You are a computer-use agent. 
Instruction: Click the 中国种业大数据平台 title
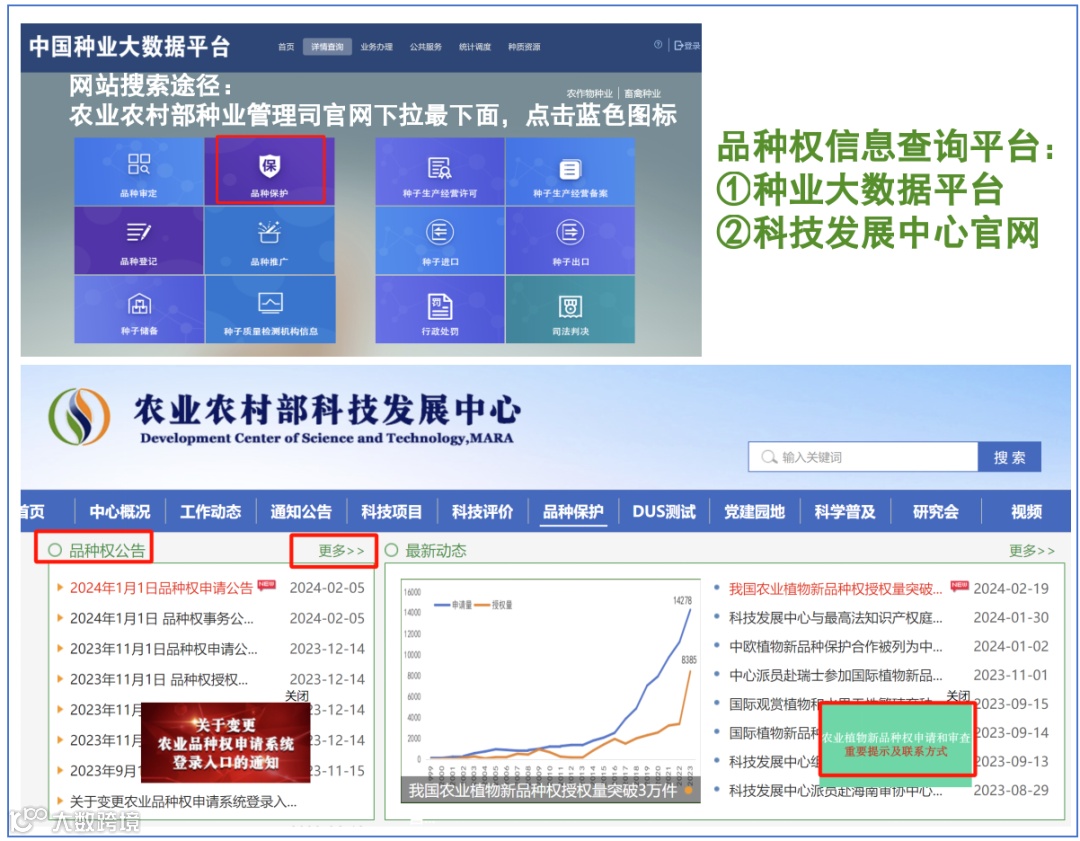pos(129,46)
